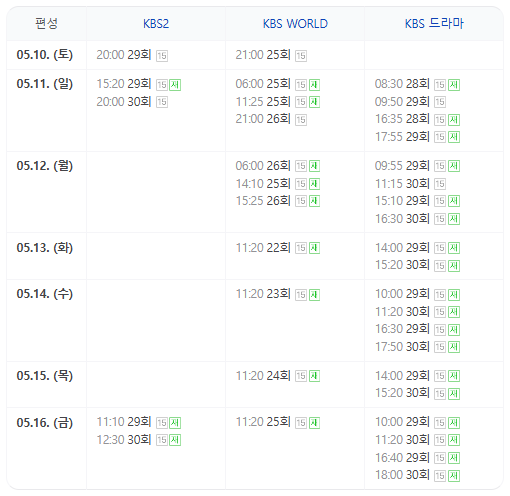Screen dimensions: 510x496
Task: Click the 16:35 28회 entry on KBS 드라마
Action: [402, 119]
